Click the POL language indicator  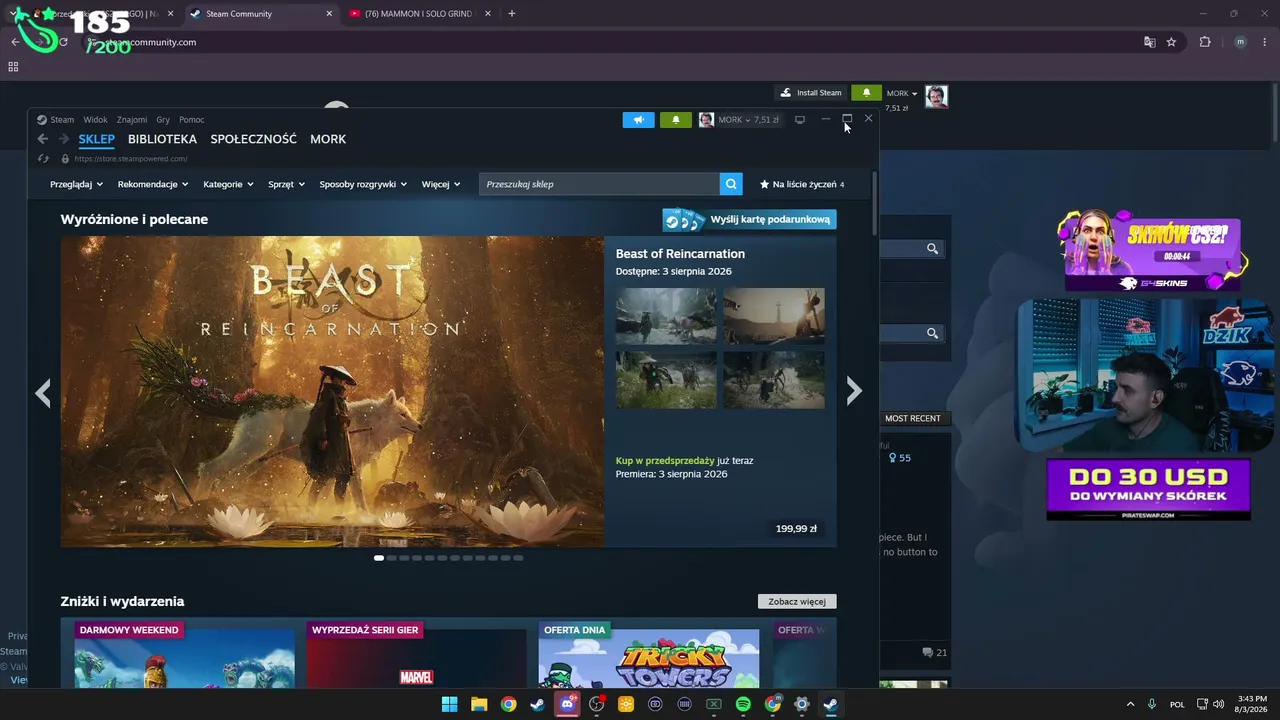coord(1177,704)
